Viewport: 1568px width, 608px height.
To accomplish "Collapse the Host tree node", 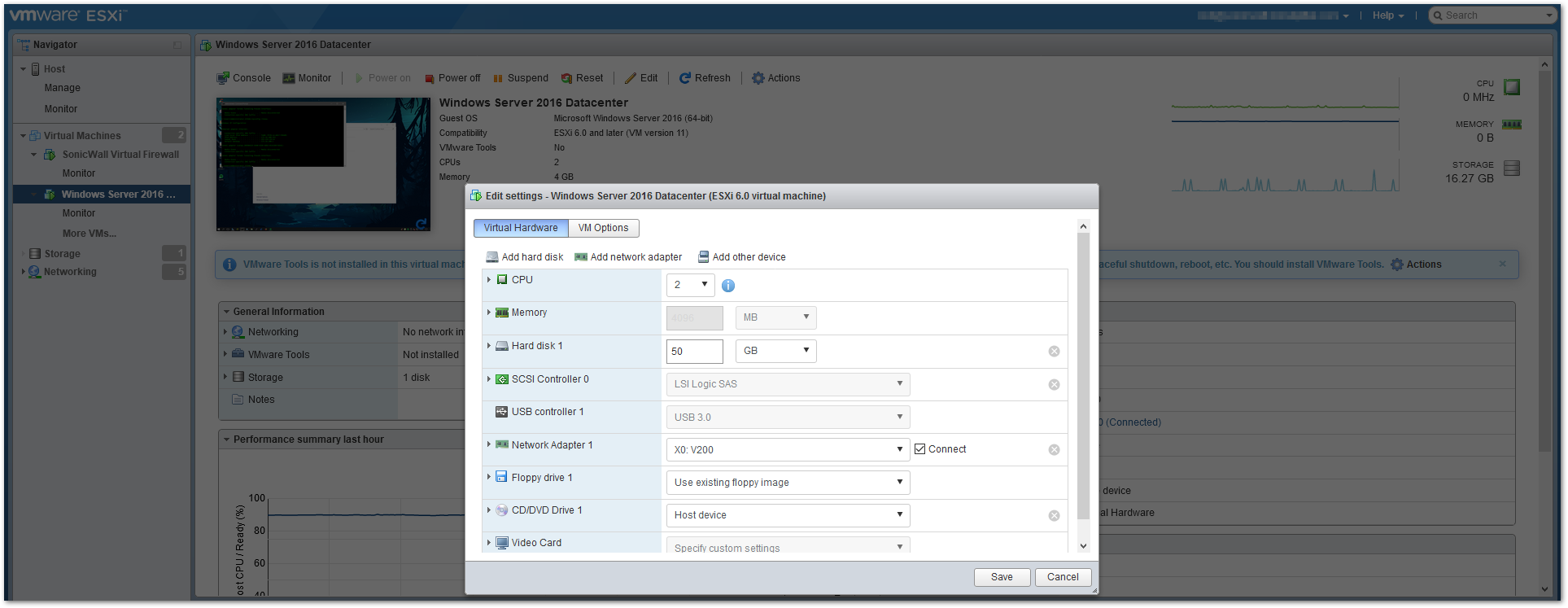I will [x=23, y=69].
